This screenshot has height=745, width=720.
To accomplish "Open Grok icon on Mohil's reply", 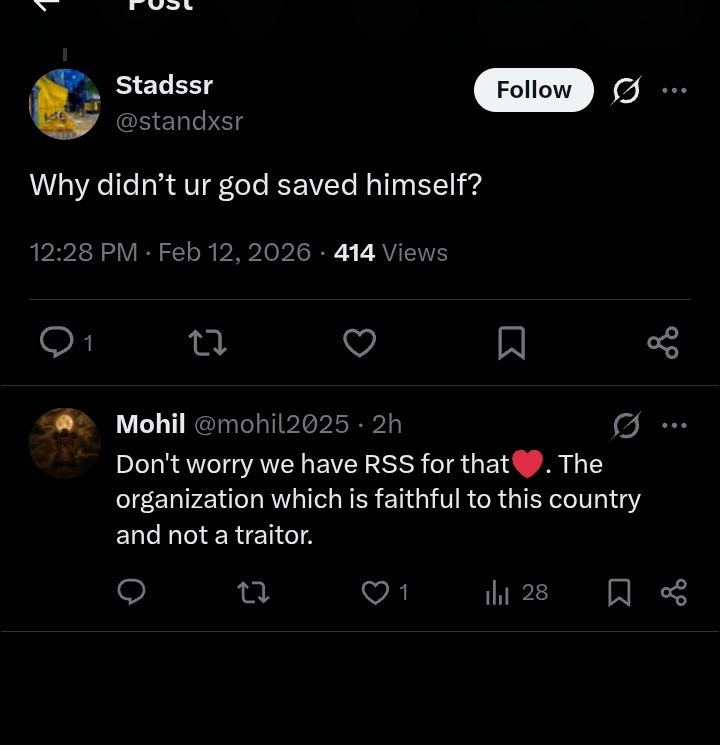I will click(626, 426).
